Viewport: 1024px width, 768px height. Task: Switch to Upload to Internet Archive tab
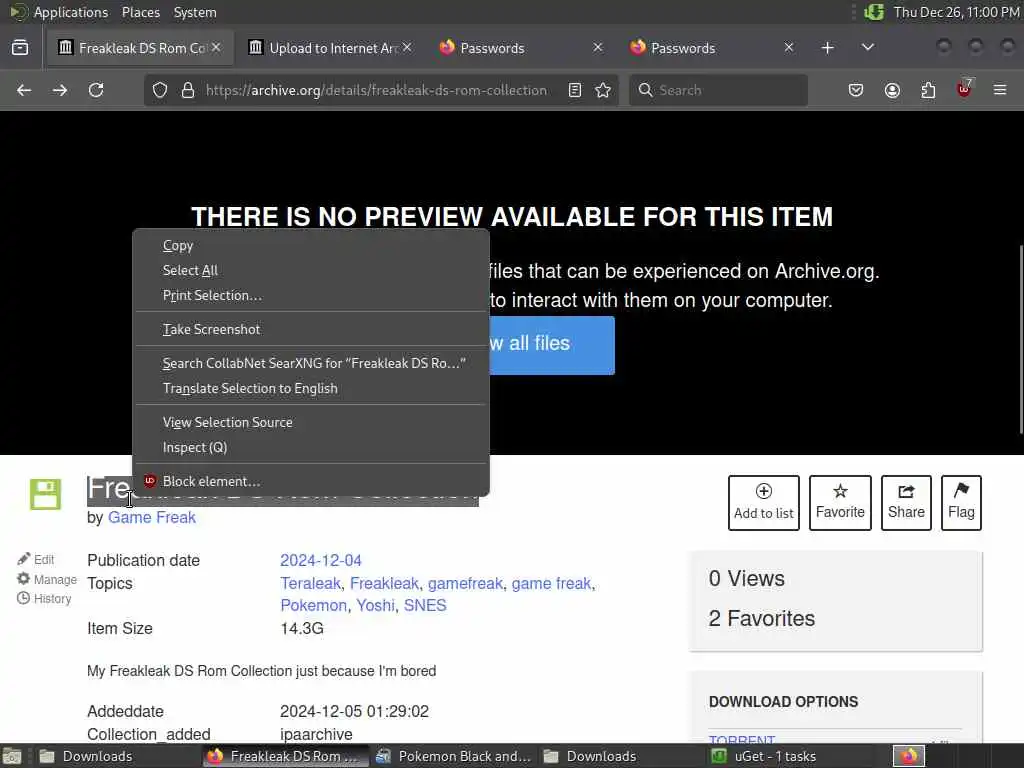(x=331, y=48)
